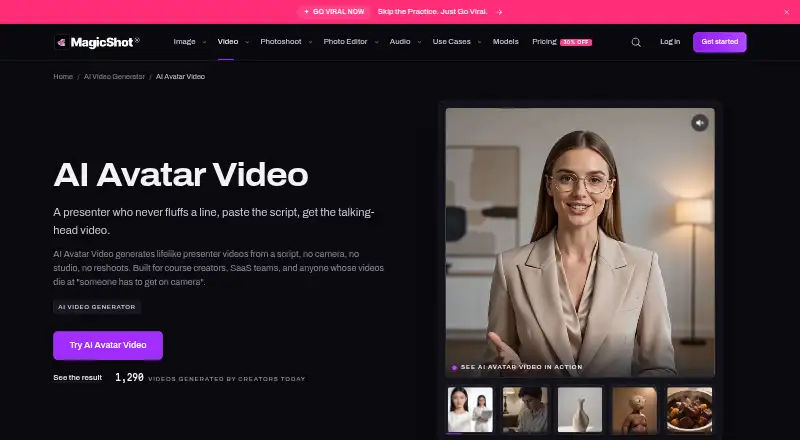Select the two women in white thumbnail
800x440 pixels.
[x=470, y=409]
